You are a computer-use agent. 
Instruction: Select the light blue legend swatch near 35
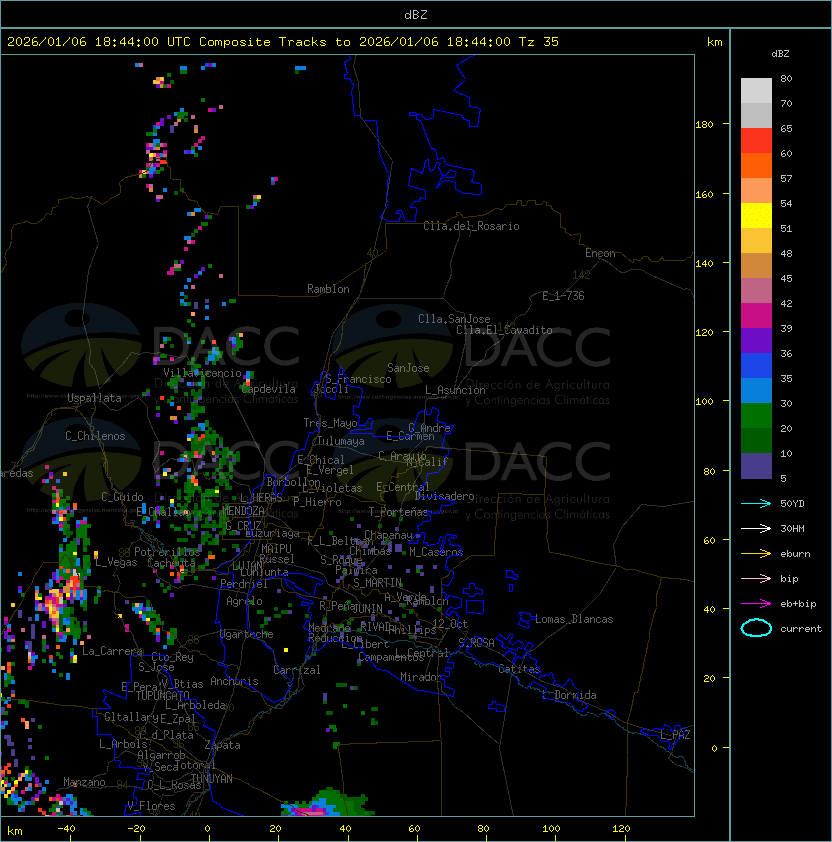[x=756, y=390]
